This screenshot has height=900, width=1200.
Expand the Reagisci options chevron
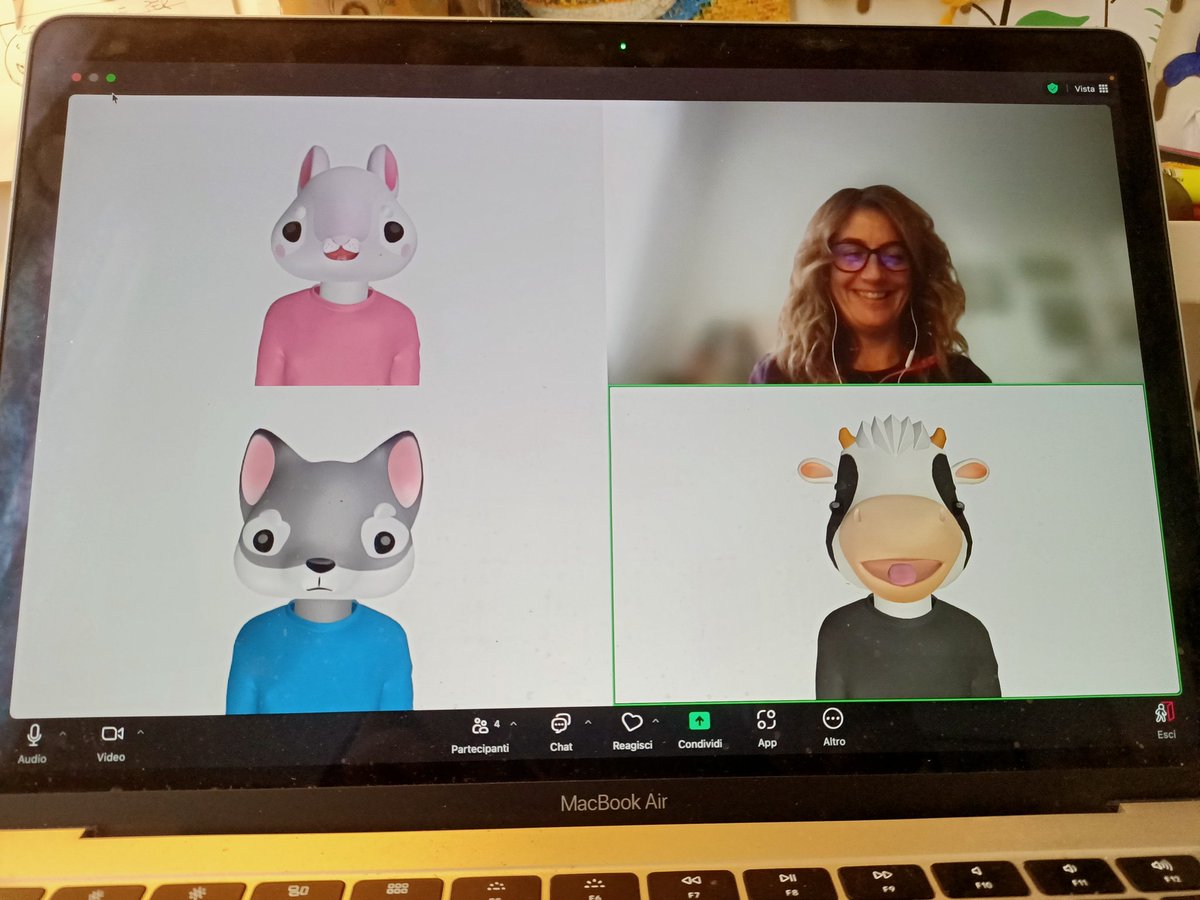tap(656, 720)
